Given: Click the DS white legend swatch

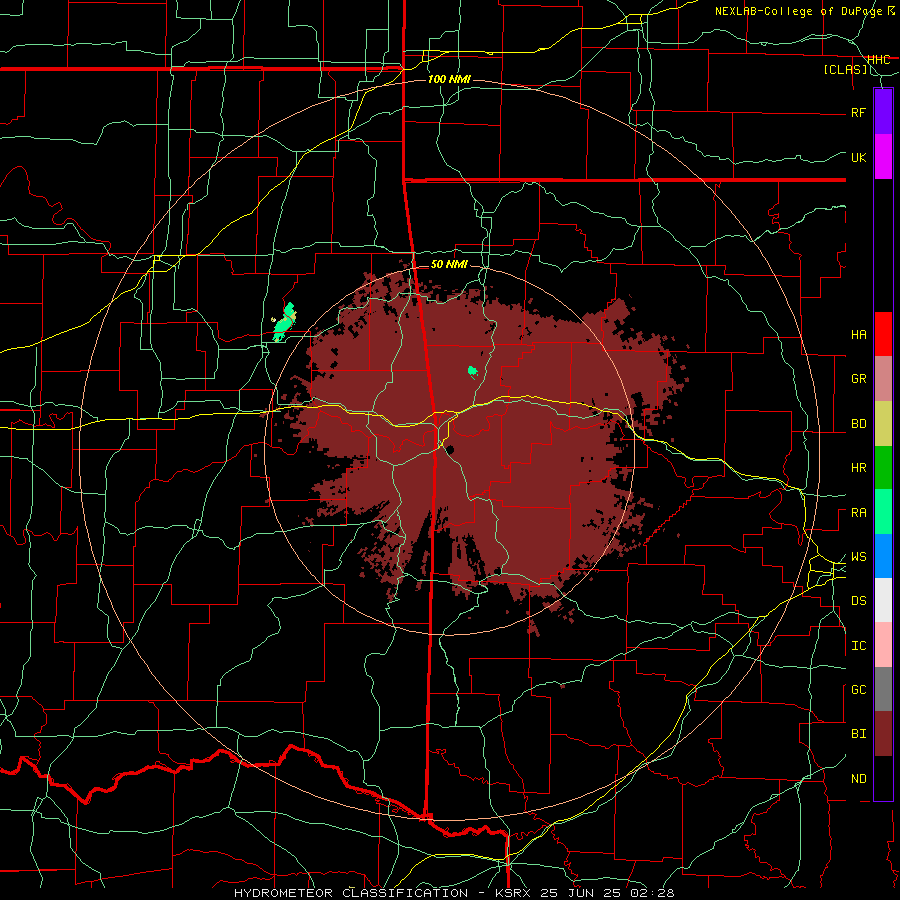Looking at the screenshot, I should point(883,600).
